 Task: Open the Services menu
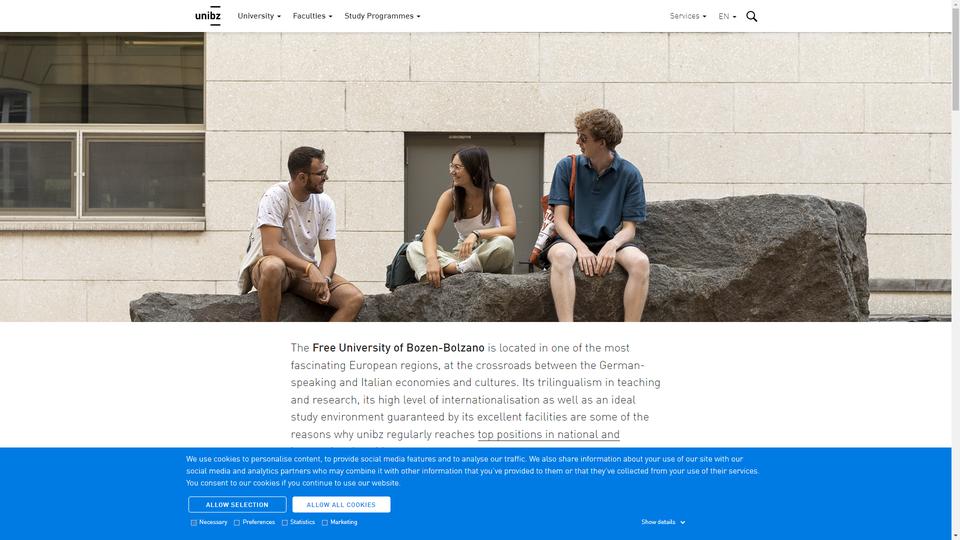pos(688,17)
